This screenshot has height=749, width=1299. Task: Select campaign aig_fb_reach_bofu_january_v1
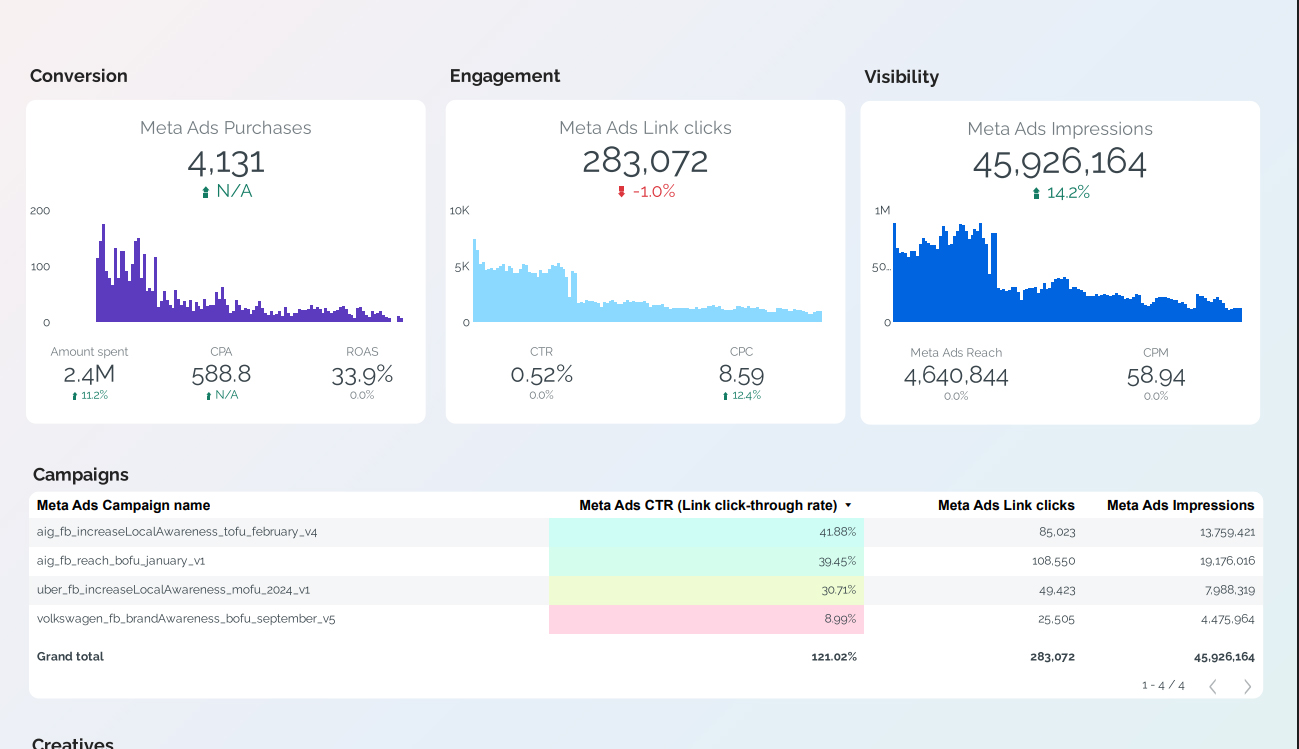pos(121,561)
